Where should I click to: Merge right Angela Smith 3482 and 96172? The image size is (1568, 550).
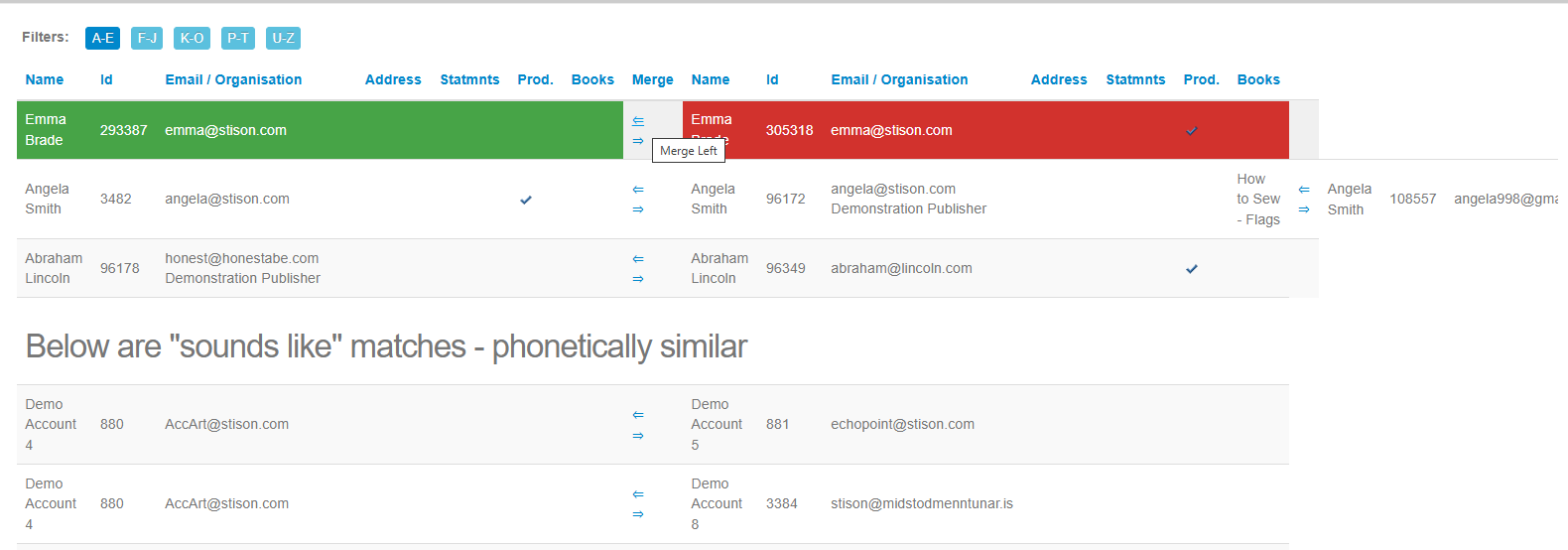pyautogui.click(x=638, y=209)
